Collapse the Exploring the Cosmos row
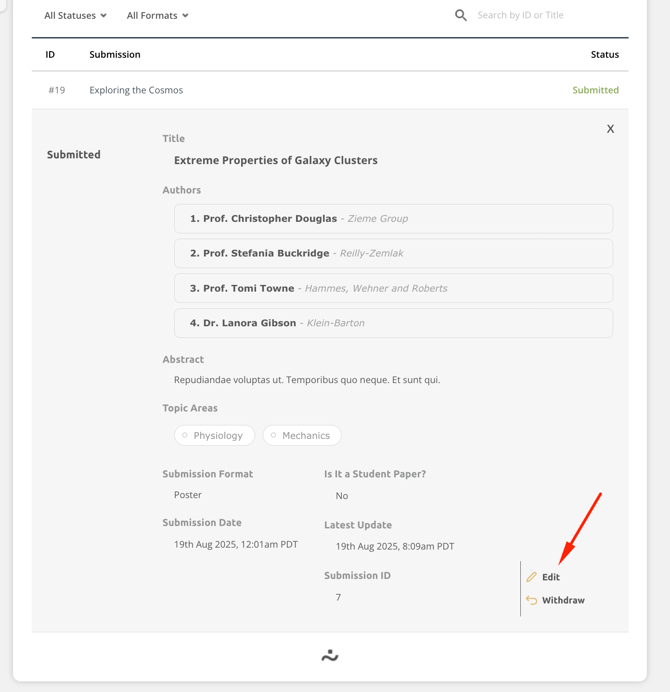 136,90
